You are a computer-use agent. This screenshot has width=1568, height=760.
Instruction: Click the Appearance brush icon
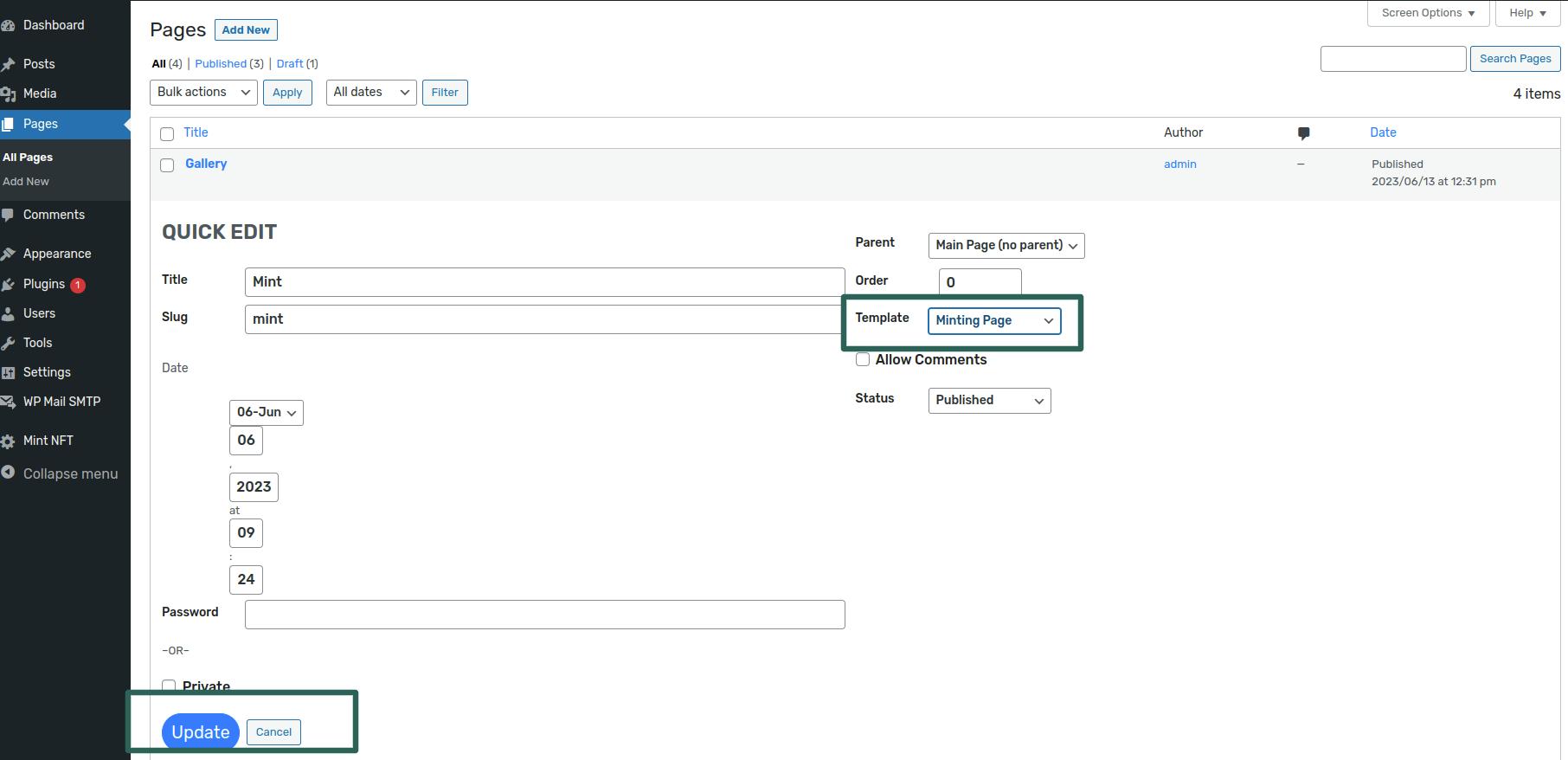[8, 254]
